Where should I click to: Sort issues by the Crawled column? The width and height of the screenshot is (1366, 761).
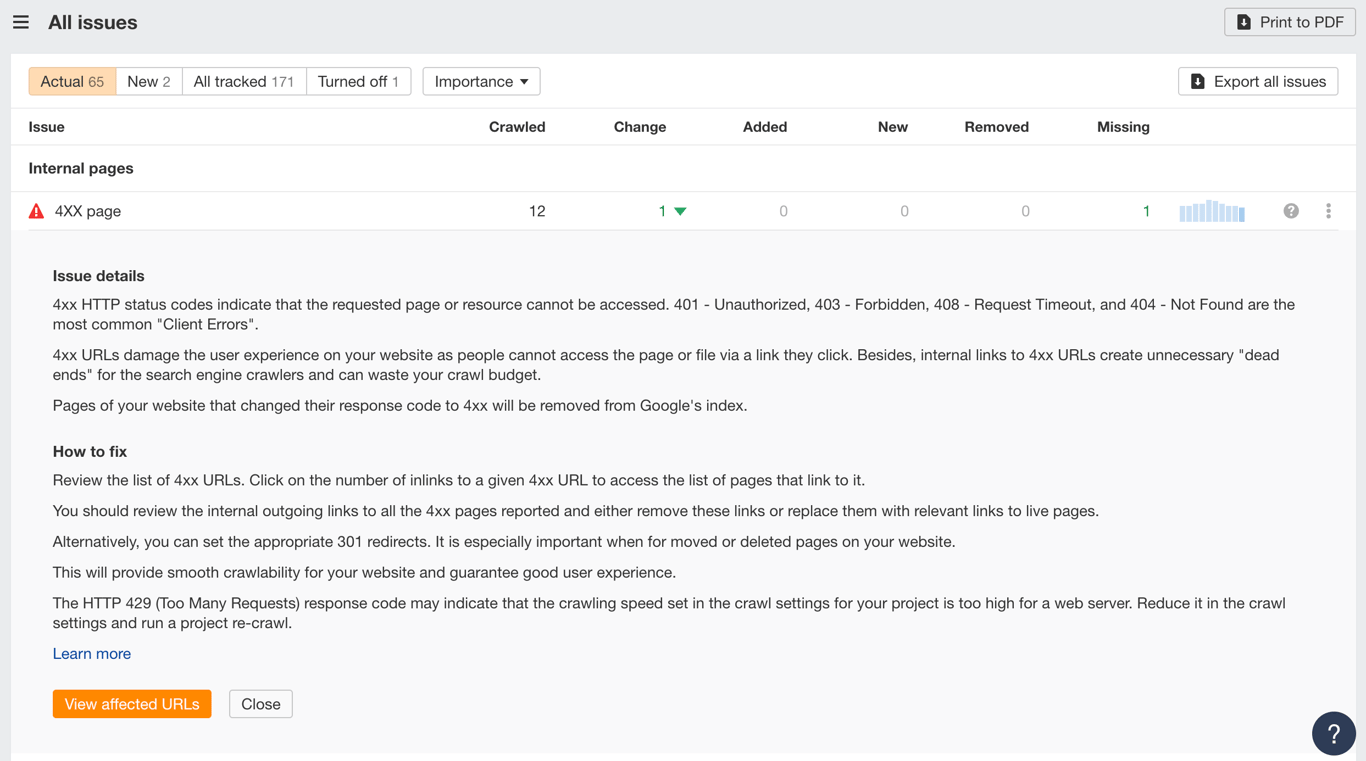click(x=517, y=127)
